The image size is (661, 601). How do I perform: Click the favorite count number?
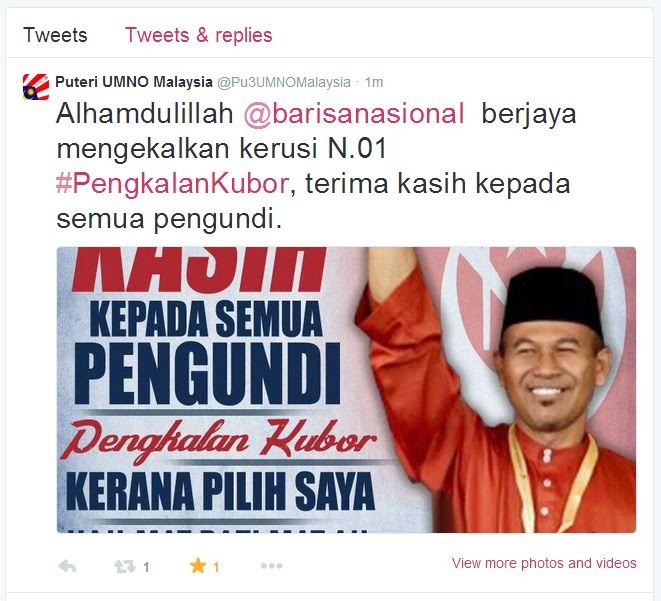(x=216, y=567)
